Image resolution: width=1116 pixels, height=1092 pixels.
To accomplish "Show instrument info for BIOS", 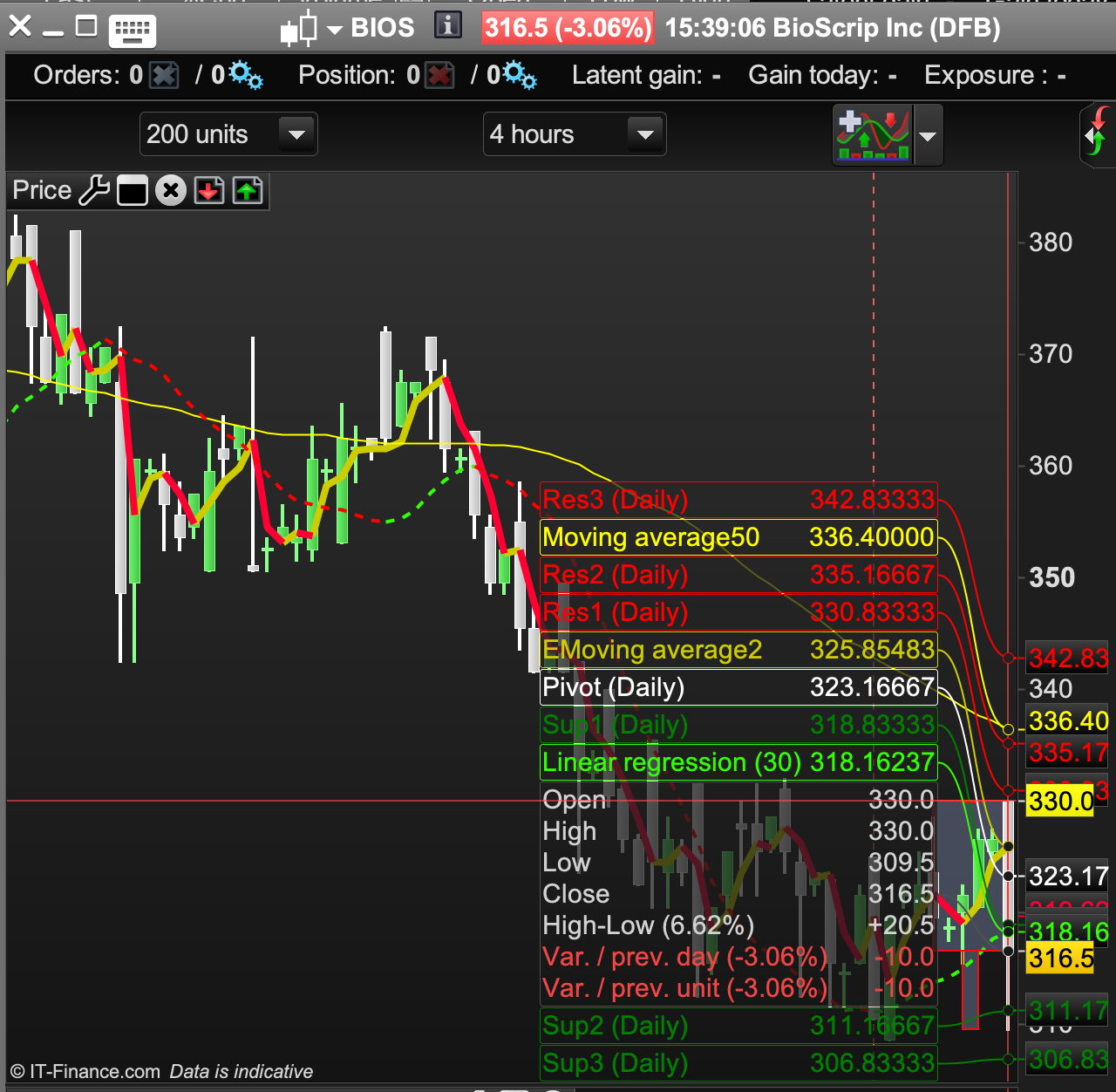I will (448, 25).
